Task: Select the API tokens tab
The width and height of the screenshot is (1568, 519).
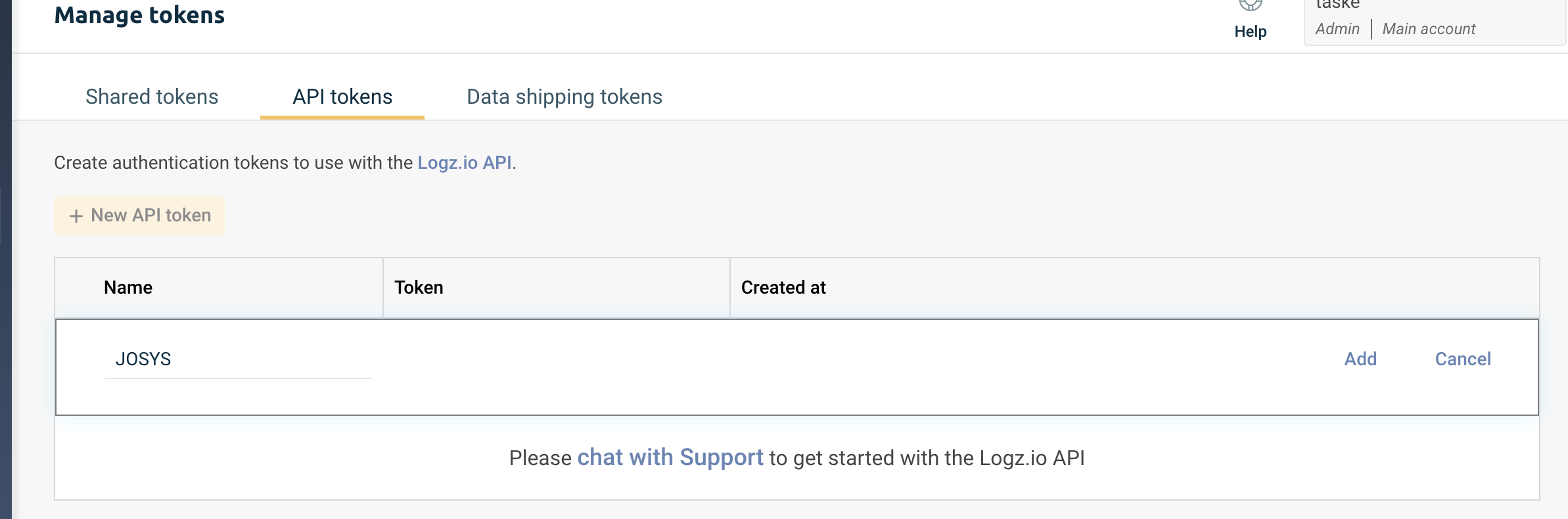Action: coord(342,97)
